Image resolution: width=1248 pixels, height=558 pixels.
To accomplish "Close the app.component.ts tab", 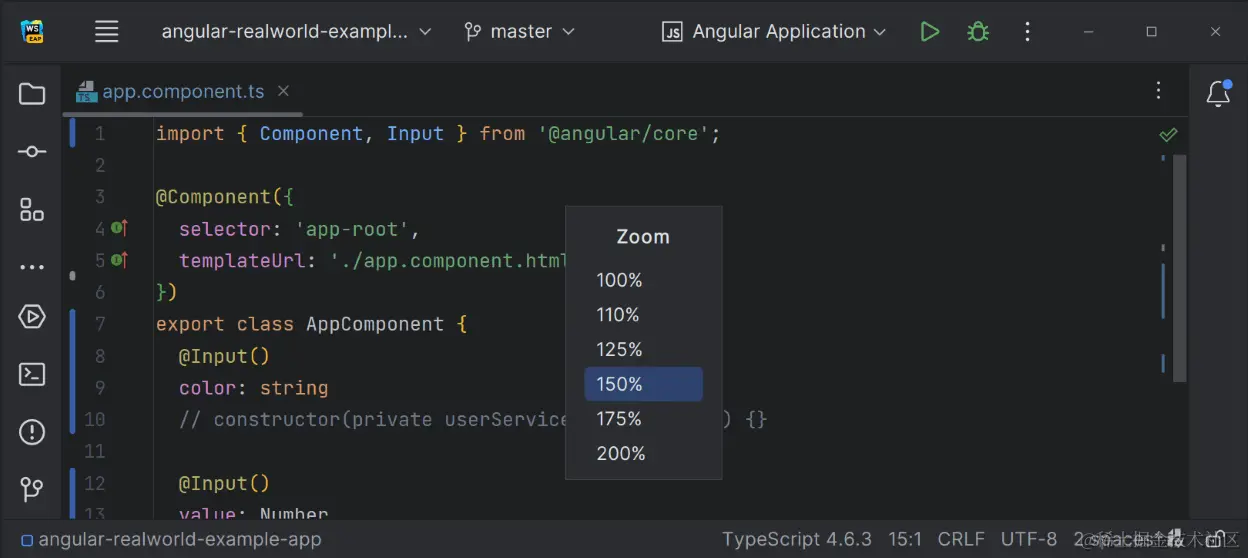I will point(283,91).
